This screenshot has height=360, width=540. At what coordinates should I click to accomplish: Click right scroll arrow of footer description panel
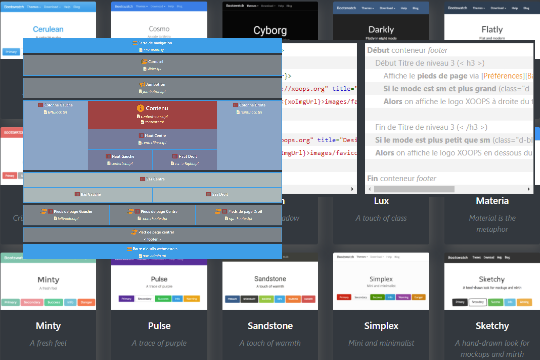tap(529, 189)
